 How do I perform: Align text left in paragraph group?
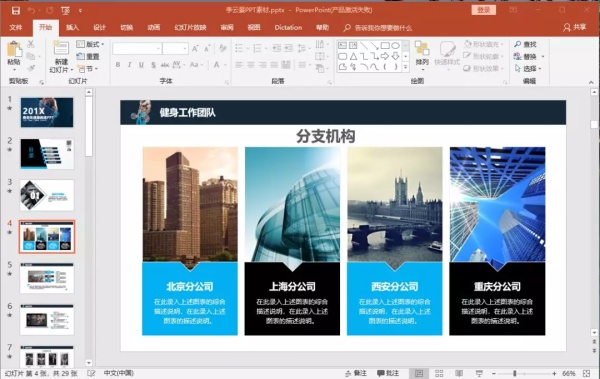(x=239, y=65)
